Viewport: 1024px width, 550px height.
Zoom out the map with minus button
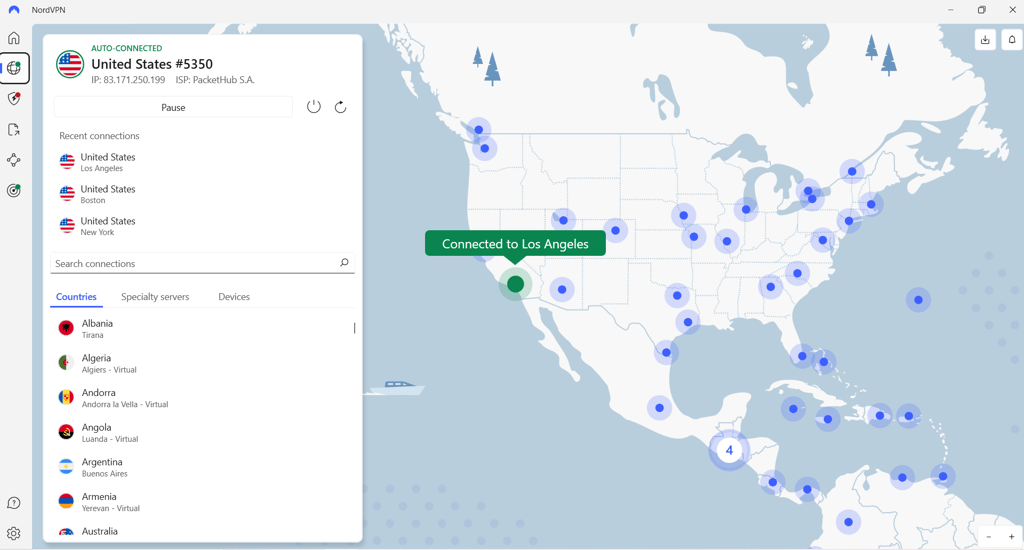tap(989, 536)
